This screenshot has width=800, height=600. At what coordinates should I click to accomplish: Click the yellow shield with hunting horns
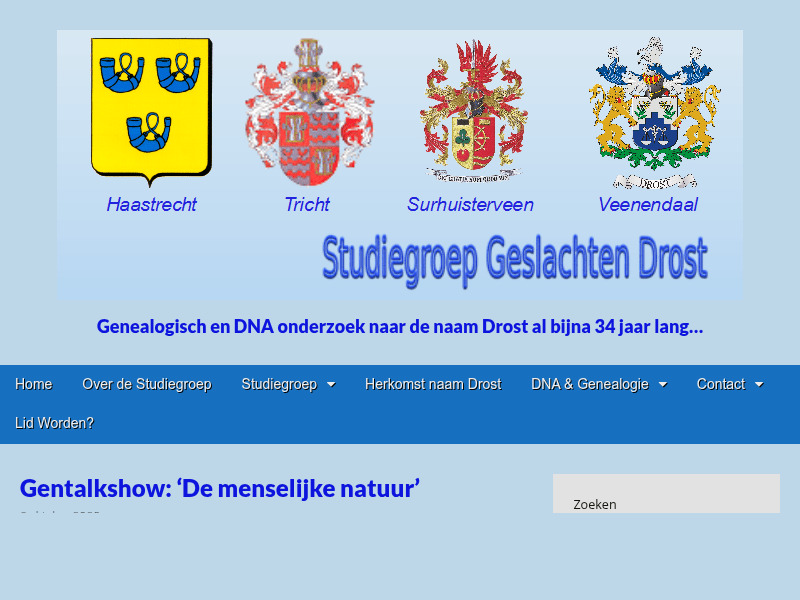coord(151,110)
